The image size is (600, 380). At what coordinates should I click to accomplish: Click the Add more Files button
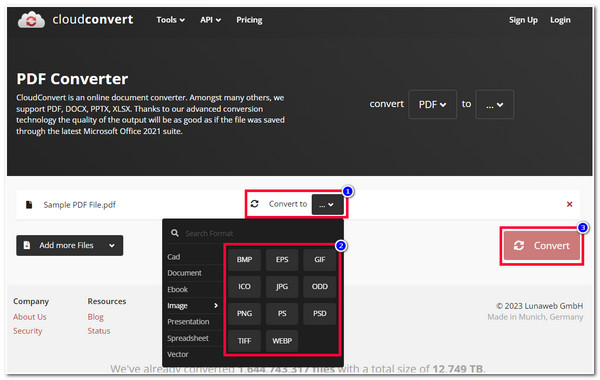69,245
